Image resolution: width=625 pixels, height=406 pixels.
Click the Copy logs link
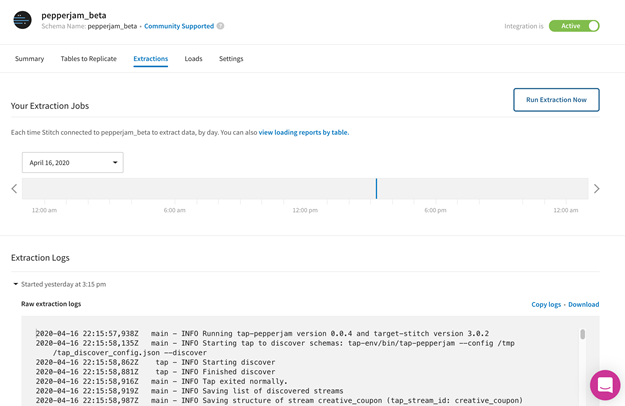click(x=546, y=304)
